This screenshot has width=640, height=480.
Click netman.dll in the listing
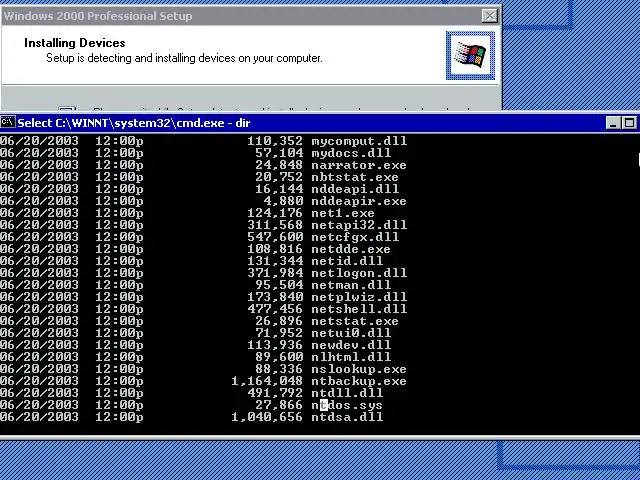tap(351, 285)
